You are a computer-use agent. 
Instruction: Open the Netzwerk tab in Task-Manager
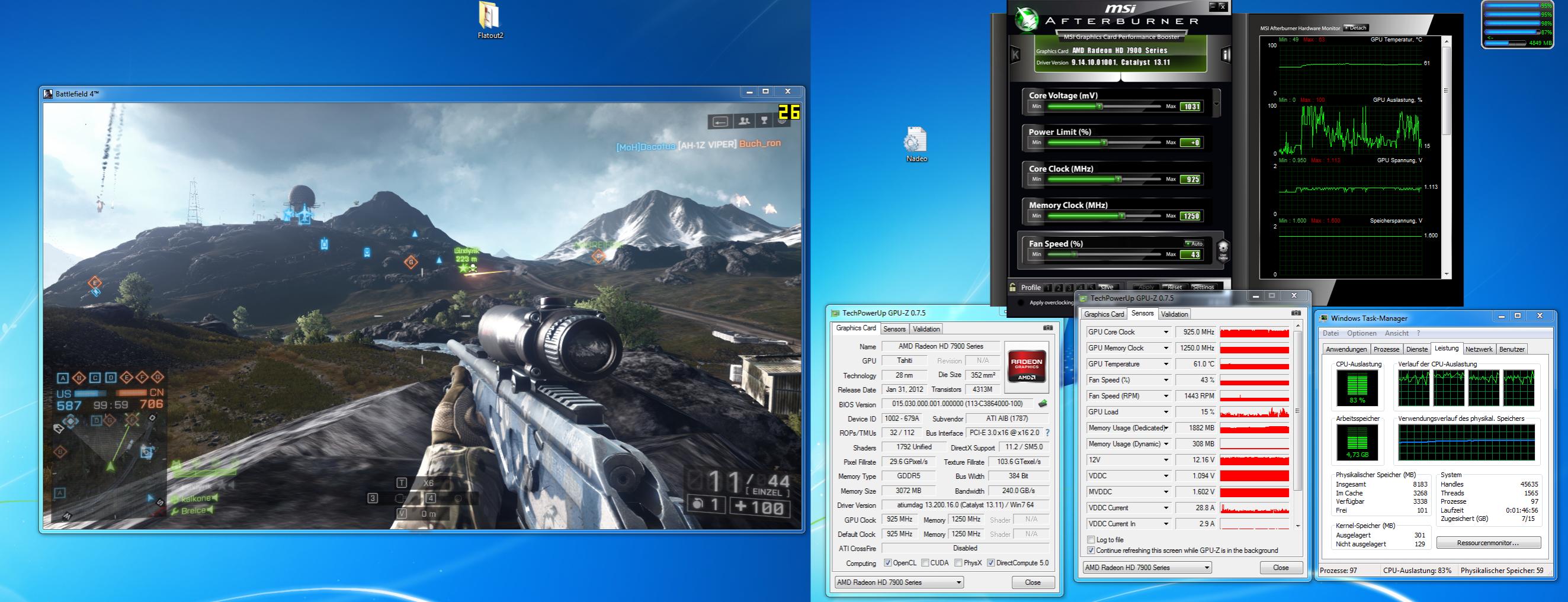point(1478,349)
